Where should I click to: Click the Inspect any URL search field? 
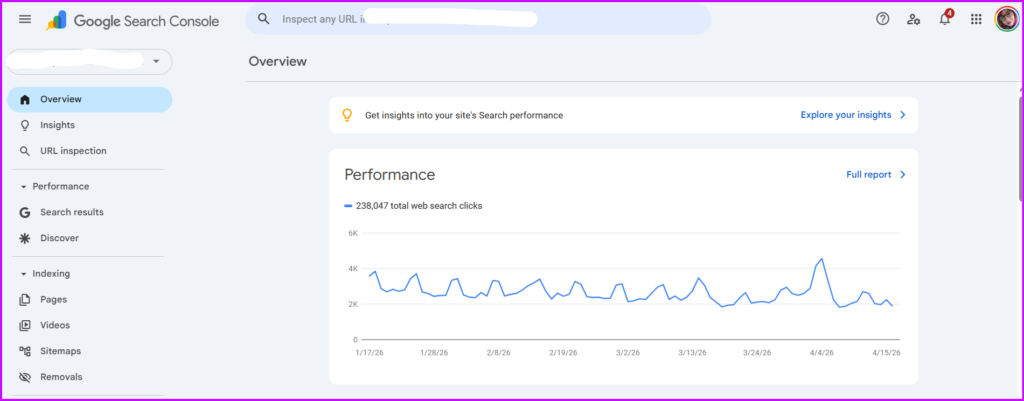coord(480,19)
